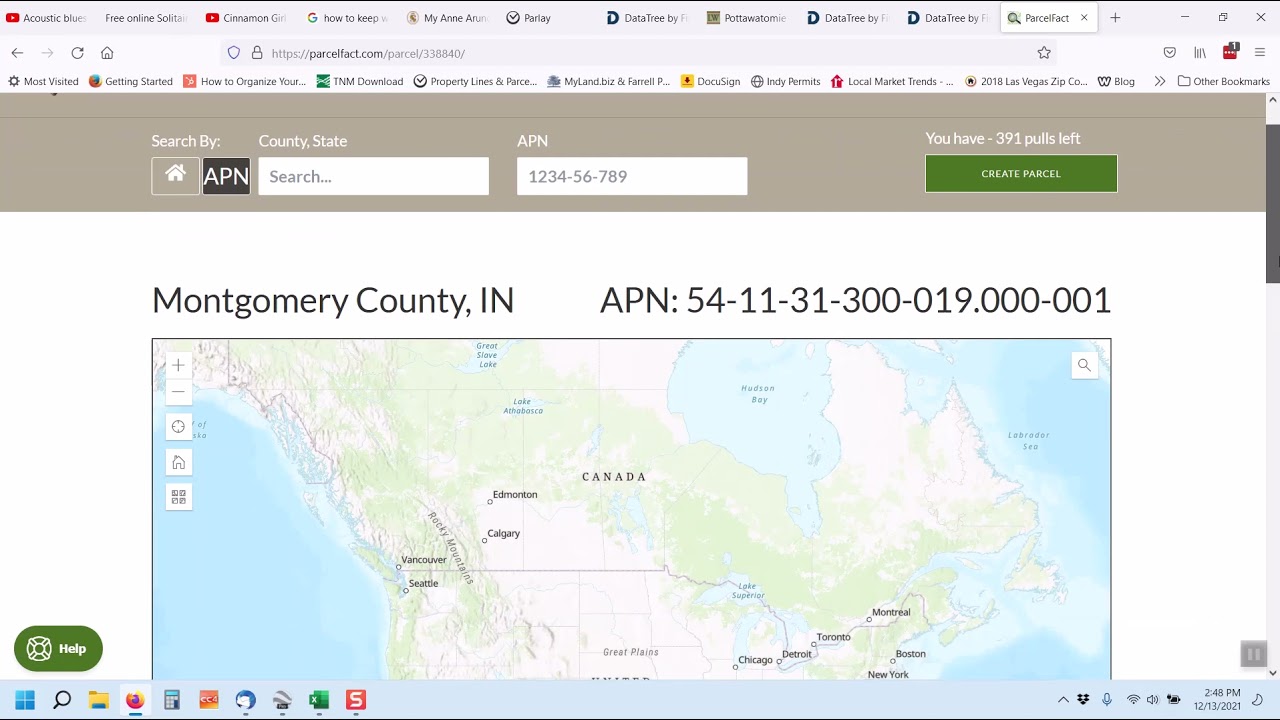Open the Most Visited bookmark folder

point(43,82)
